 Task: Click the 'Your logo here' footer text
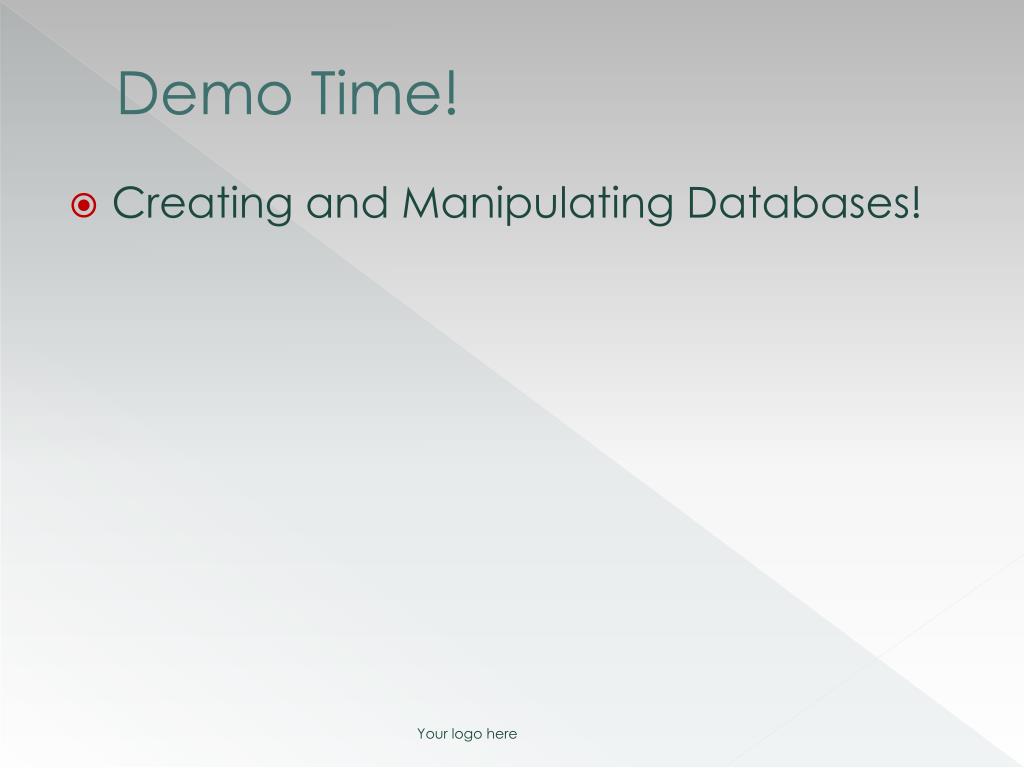(x=467, y=734)
